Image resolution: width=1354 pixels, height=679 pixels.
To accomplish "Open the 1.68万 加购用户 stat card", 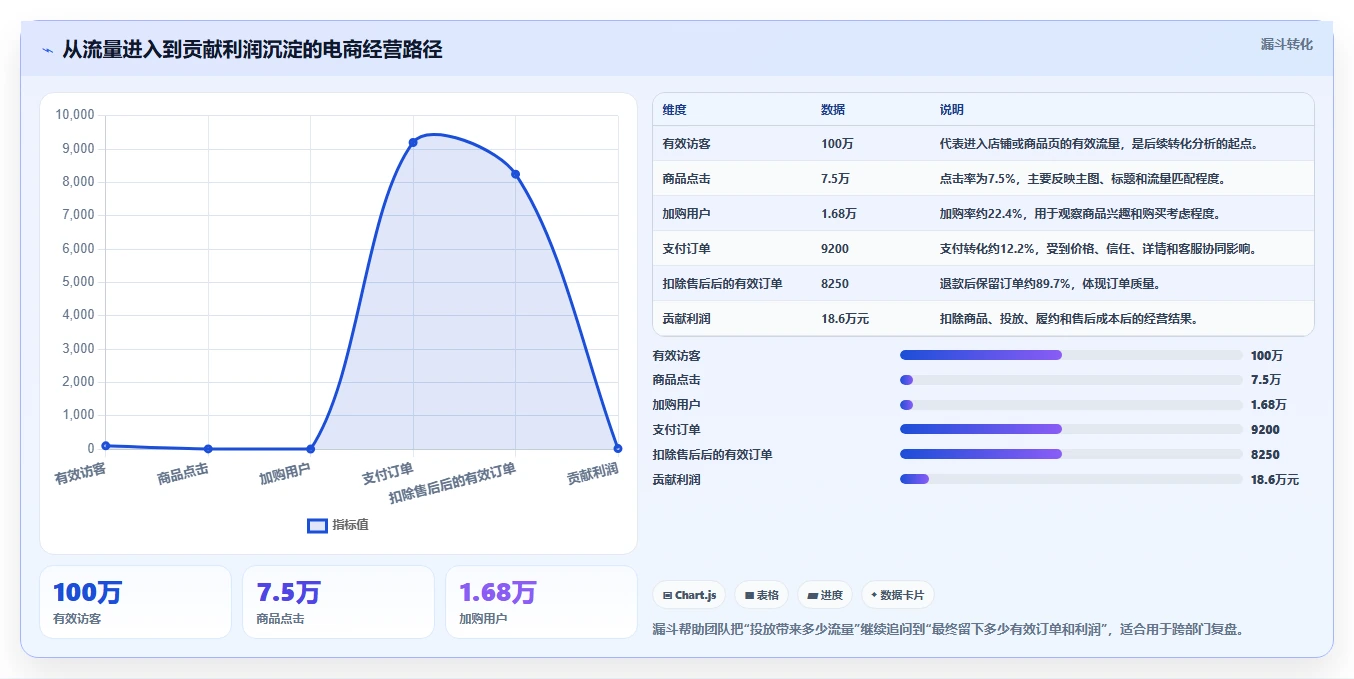I will coord(541,602).
